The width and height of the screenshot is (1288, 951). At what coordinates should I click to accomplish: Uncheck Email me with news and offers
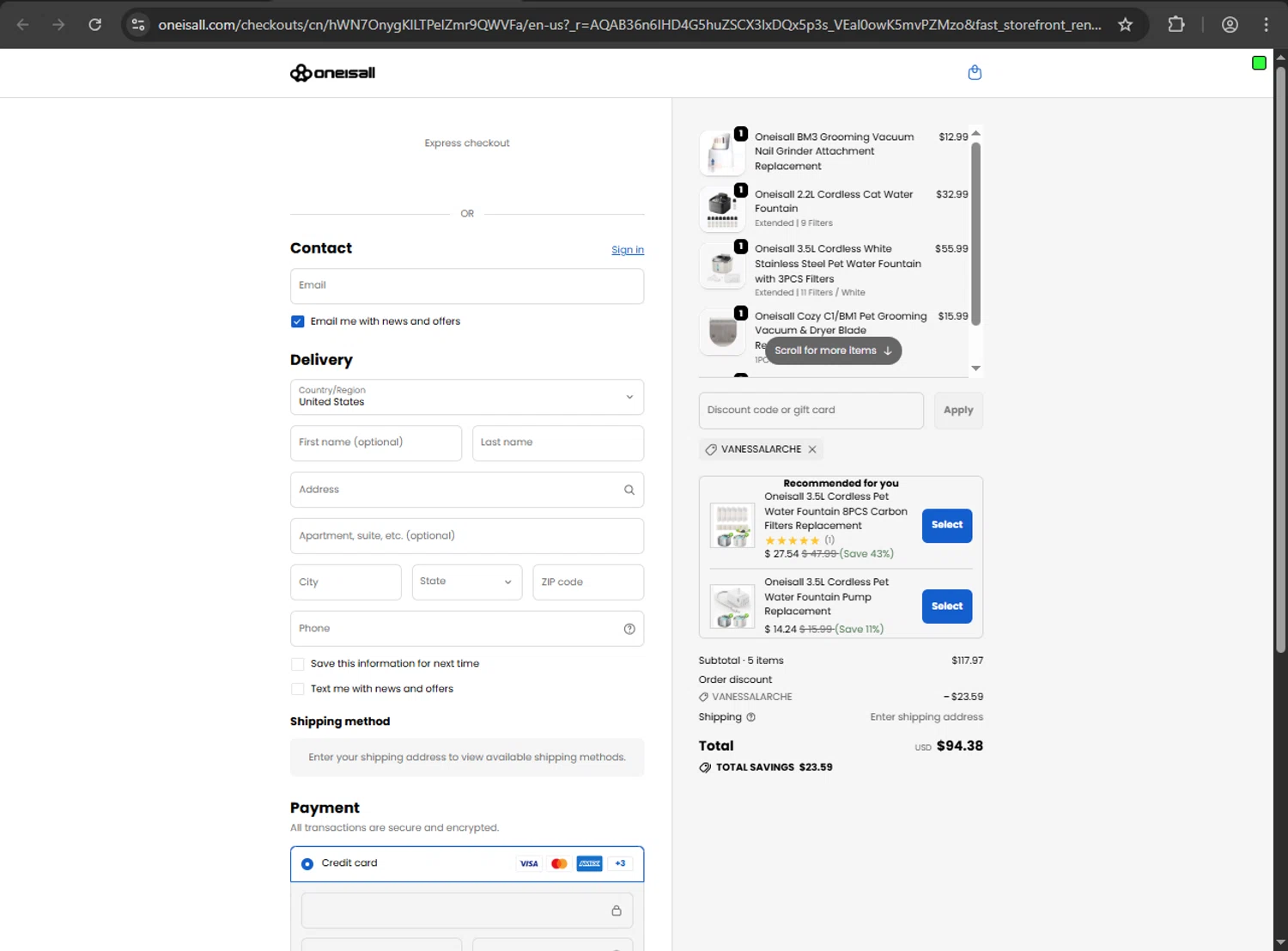(297, 322)
